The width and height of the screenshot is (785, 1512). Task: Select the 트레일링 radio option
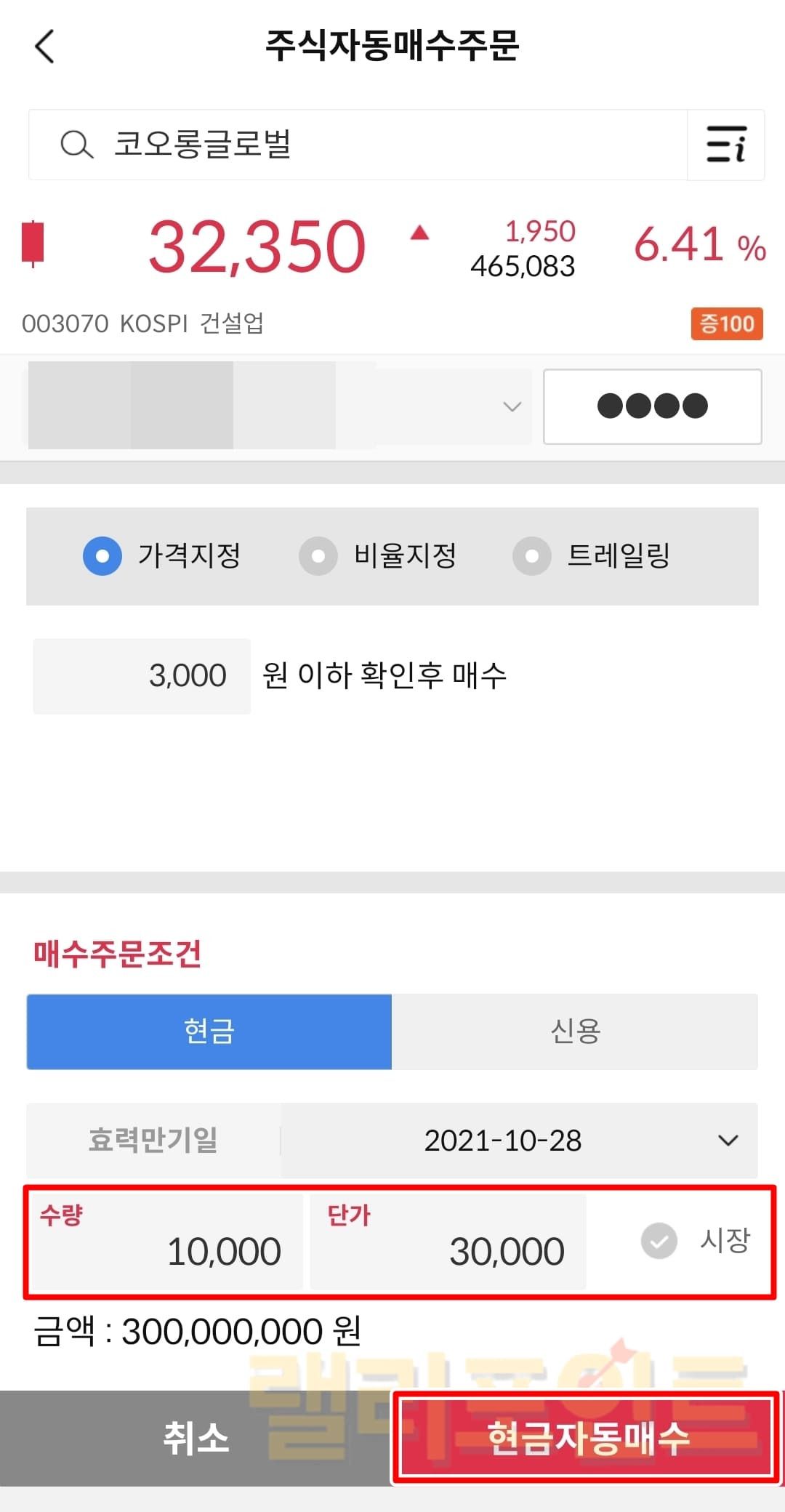click(532, 556)
